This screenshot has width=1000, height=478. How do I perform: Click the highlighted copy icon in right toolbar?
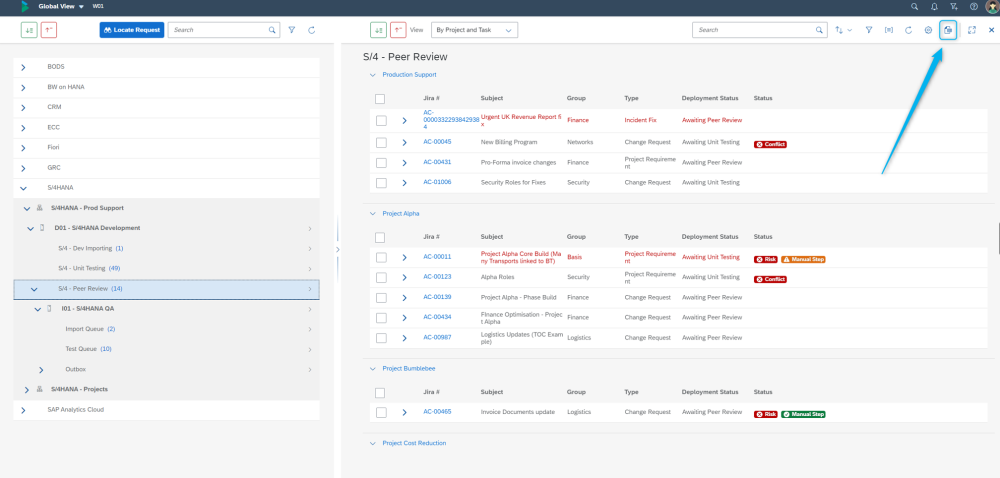click(948, 30)
